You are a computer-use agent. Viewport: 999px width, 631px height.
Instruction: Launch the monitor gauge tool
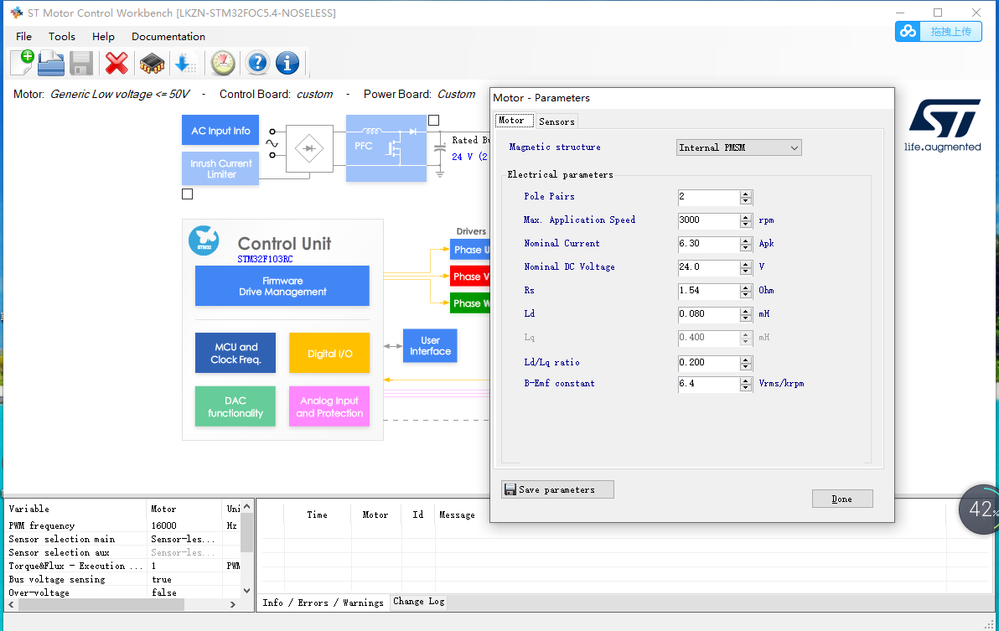tap(223, 63)
